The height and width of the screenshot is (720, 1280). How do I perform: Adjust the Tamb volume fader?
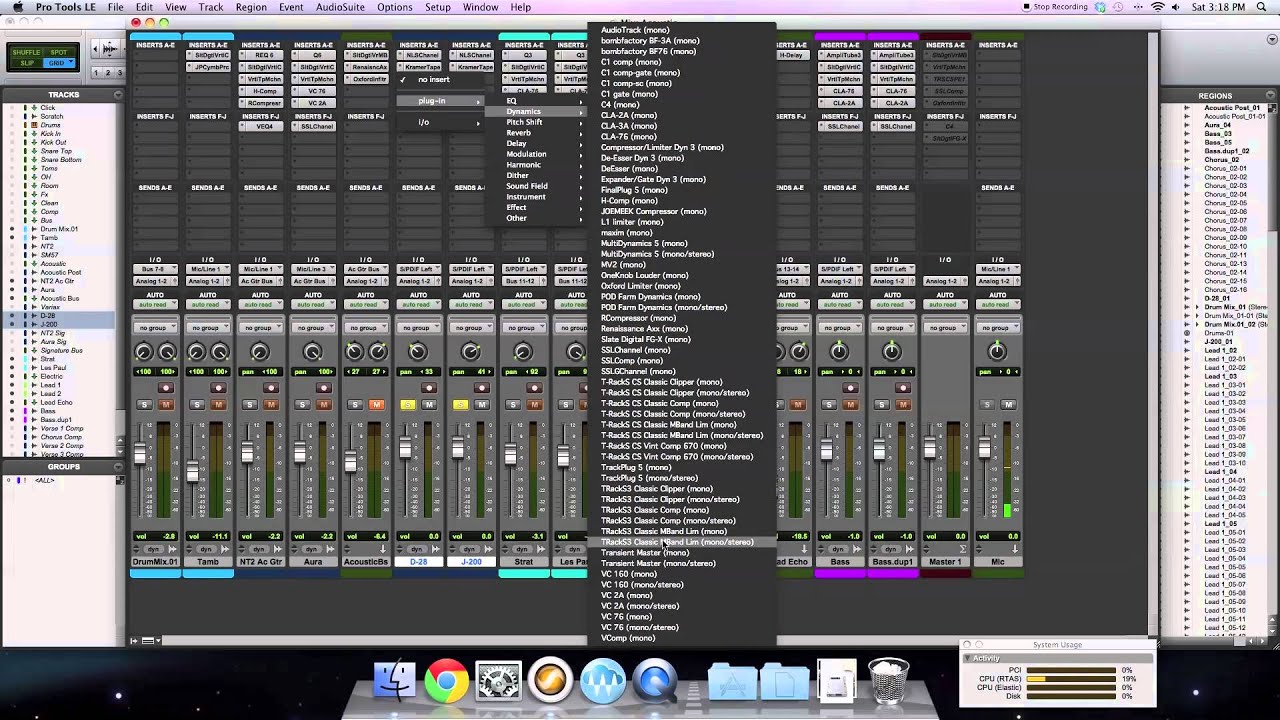(x=193, y=471)
